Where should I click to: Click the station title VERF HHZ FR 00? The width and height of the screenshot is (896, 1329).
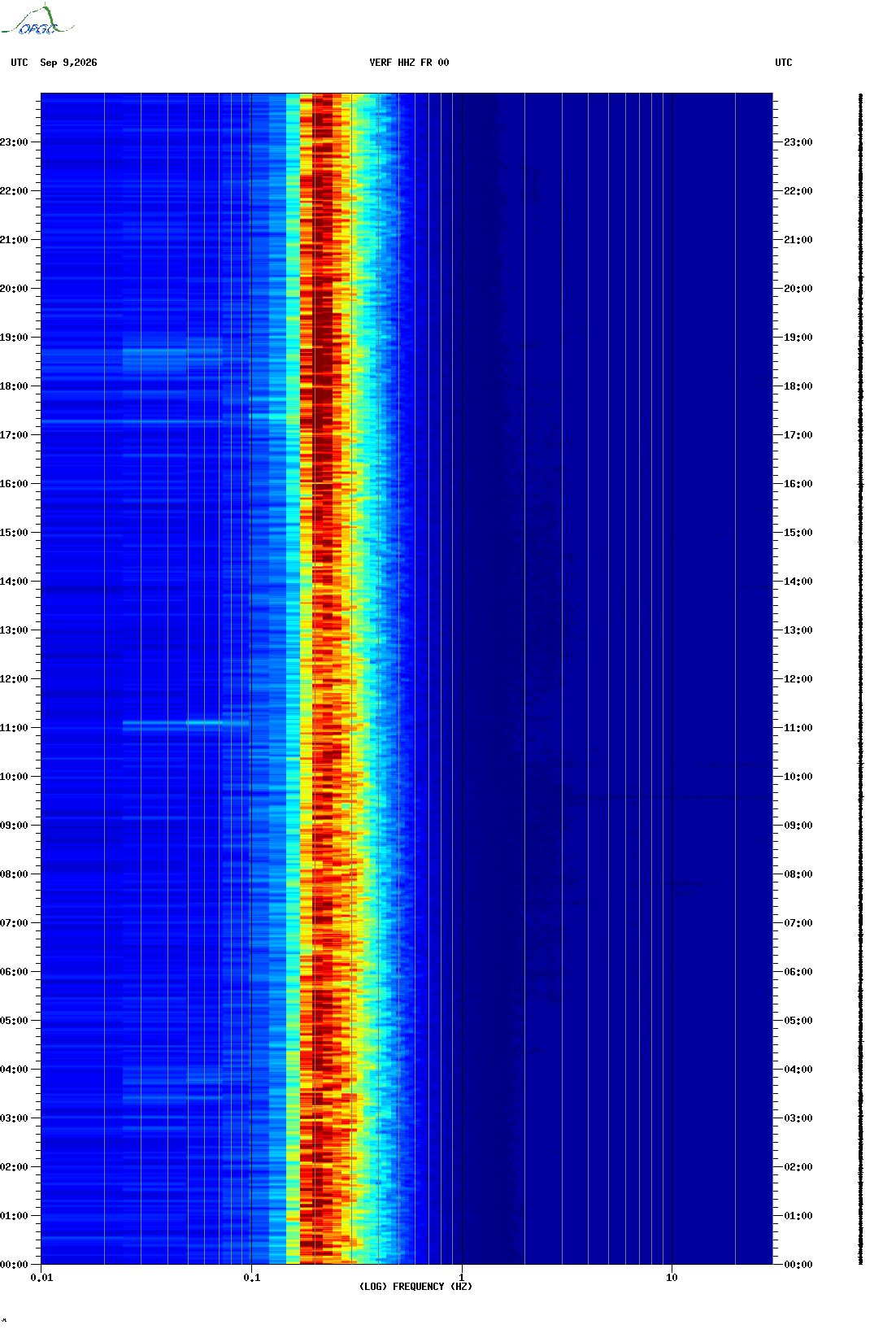[x=409, y=63]
